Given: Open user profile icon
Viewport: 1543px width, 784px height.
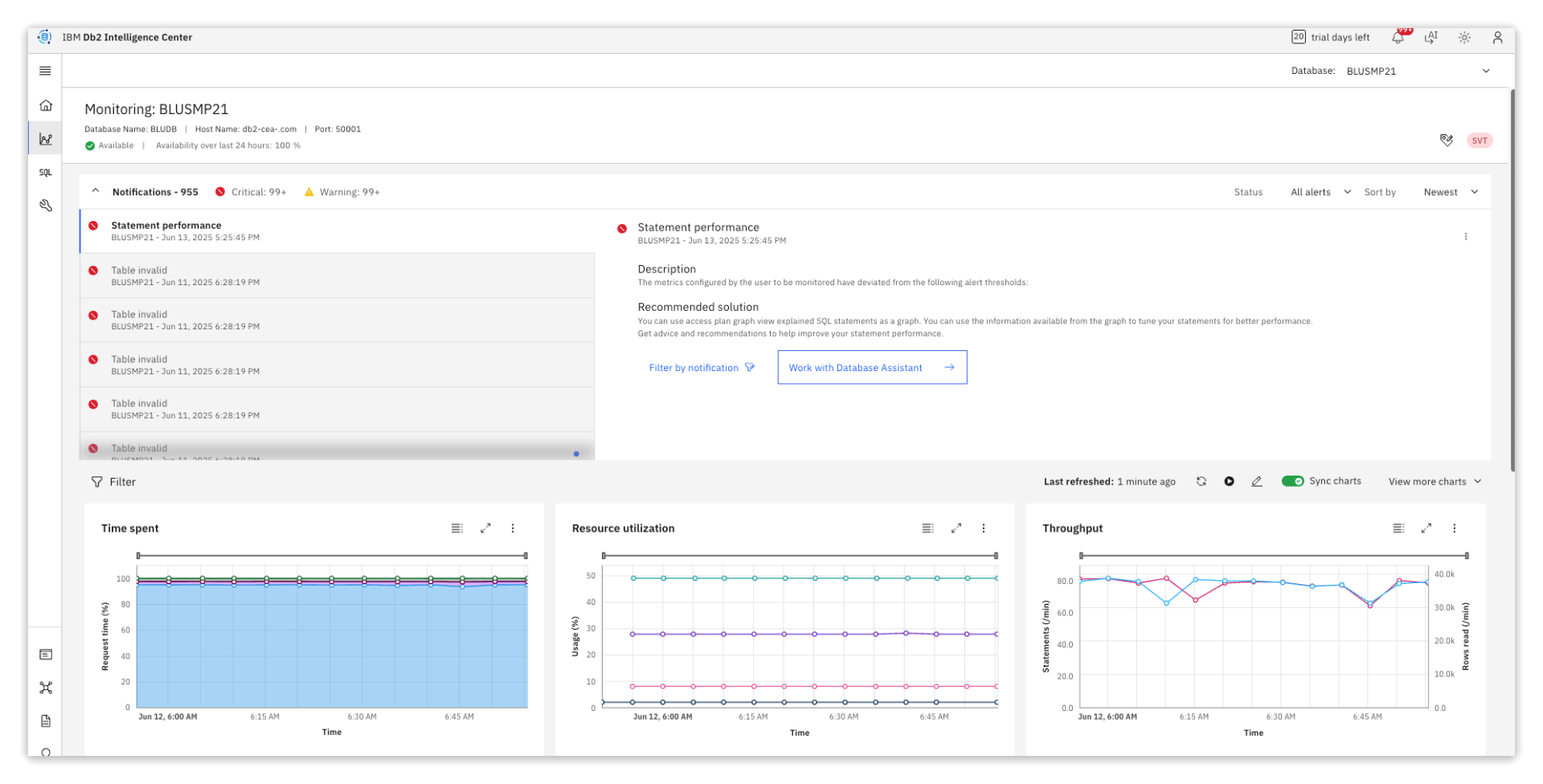Looking at the screenshot, I should (1497, 38).
